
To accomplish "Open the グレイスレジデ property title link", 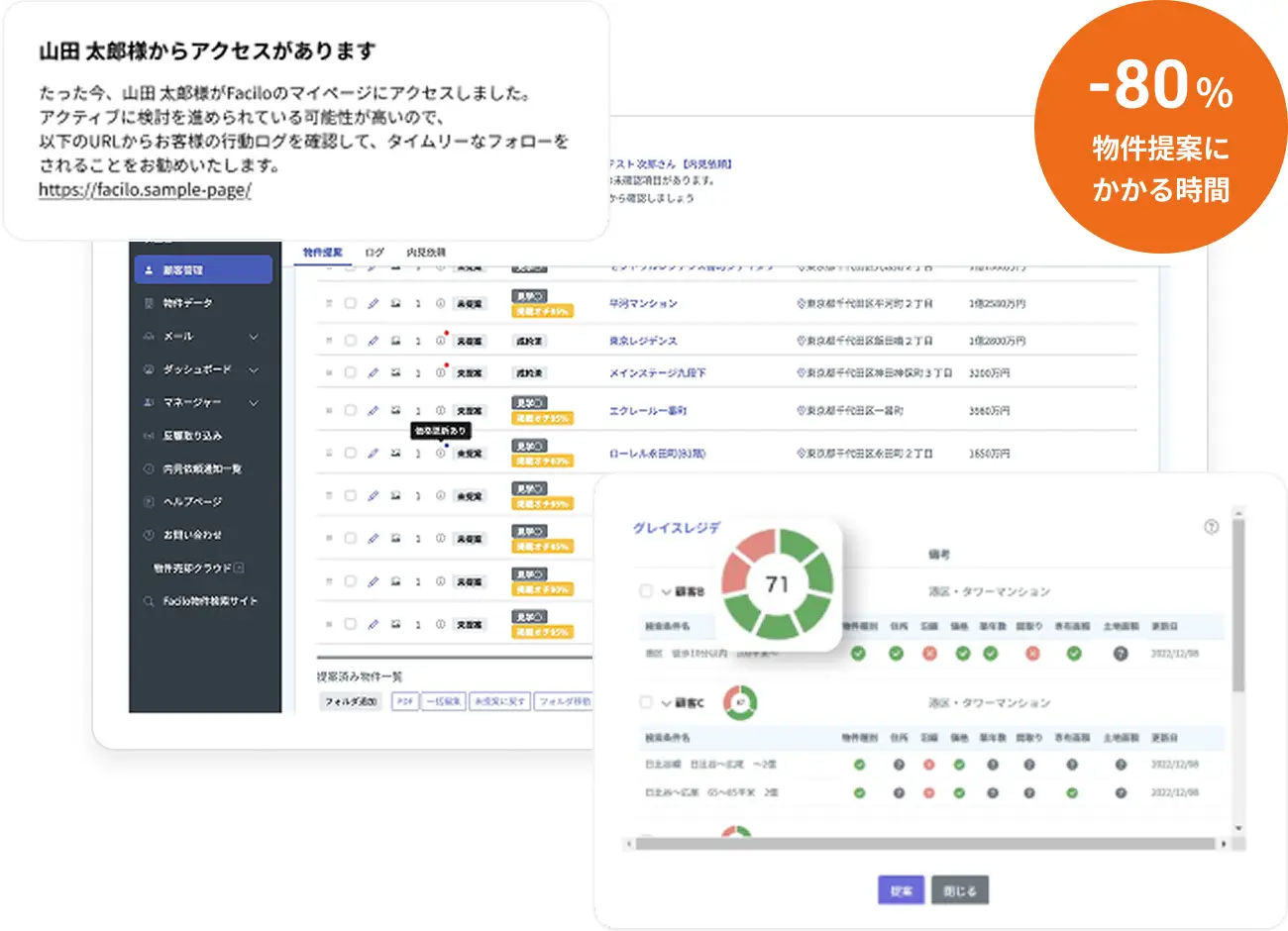I will click(x=677, y=528).
